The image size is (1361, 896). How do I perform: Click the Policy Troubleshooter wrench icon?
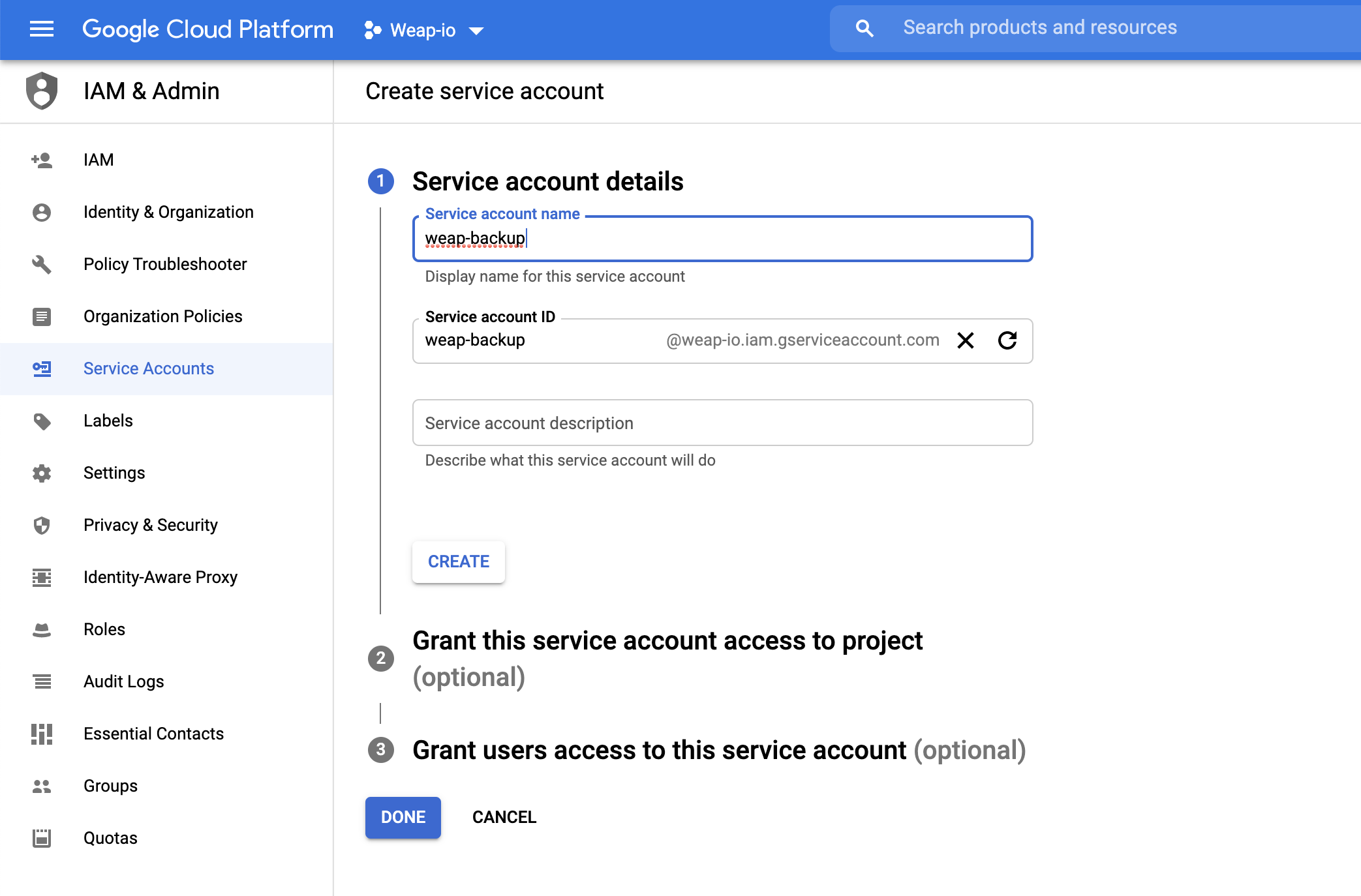42,264
